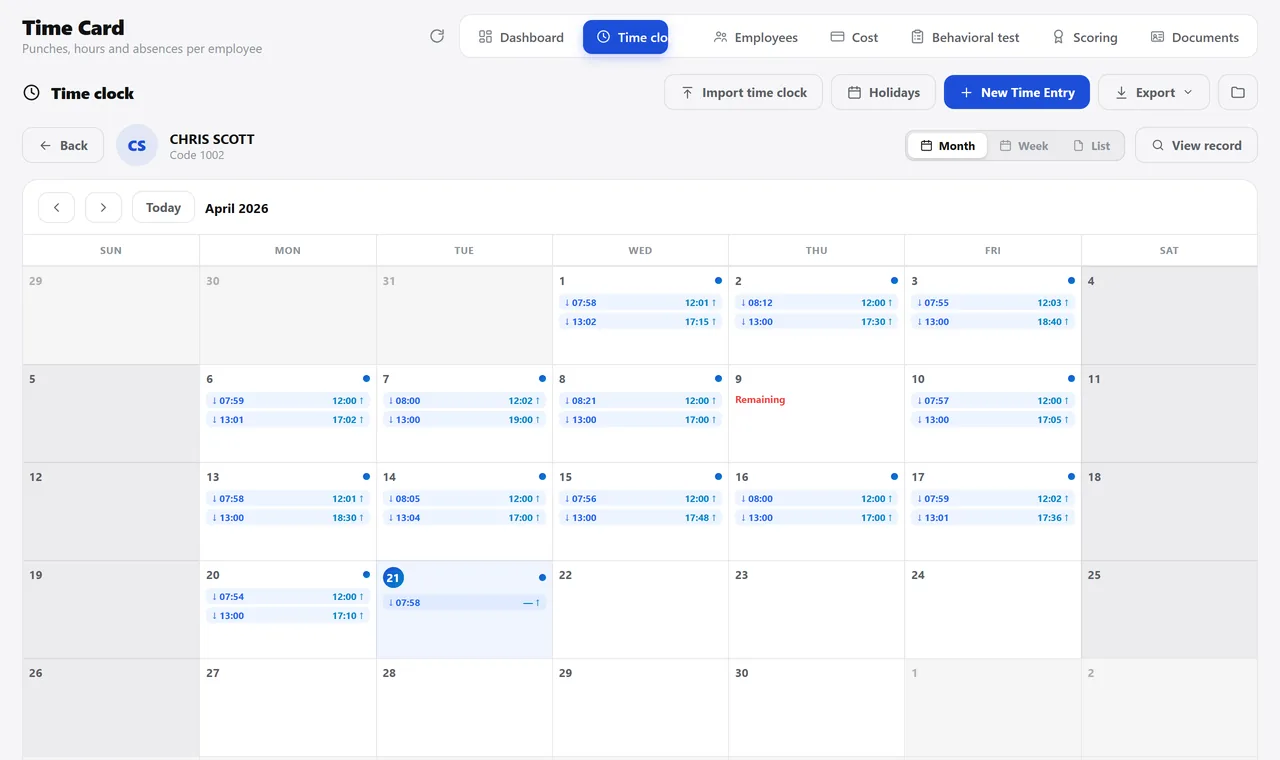This screenshot has width=1280, height=760.
Task: Advance to the next month with the right chevron
Action: (103, 207)
